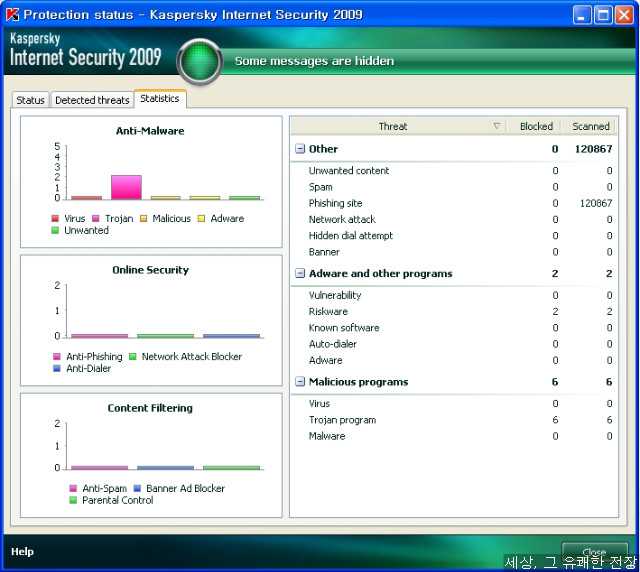
Task: Select the Trojan program row
Action: point(454,420)
